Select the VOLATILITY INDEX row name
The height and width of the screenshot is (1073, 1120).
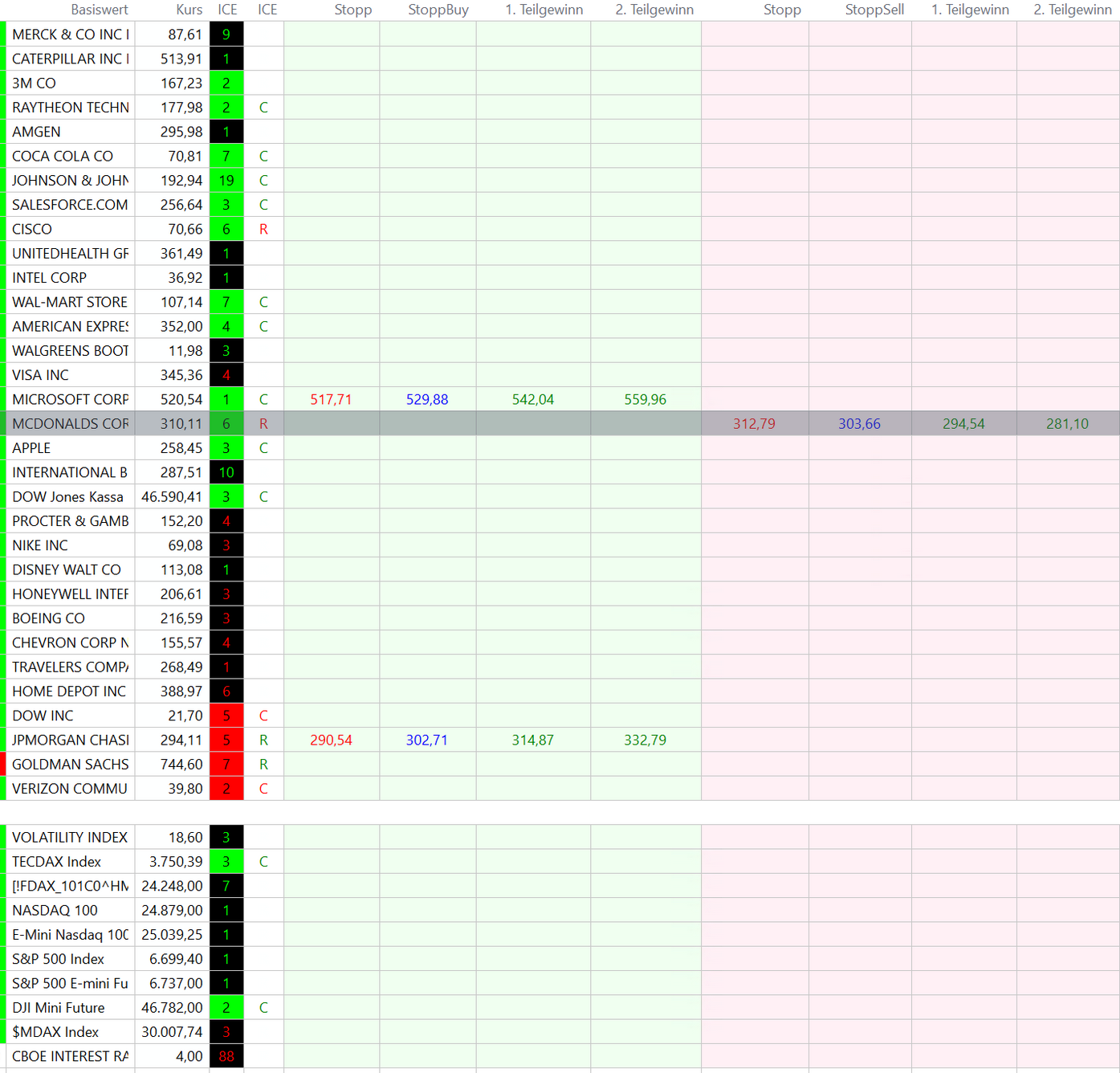click(x=70, y=837)
